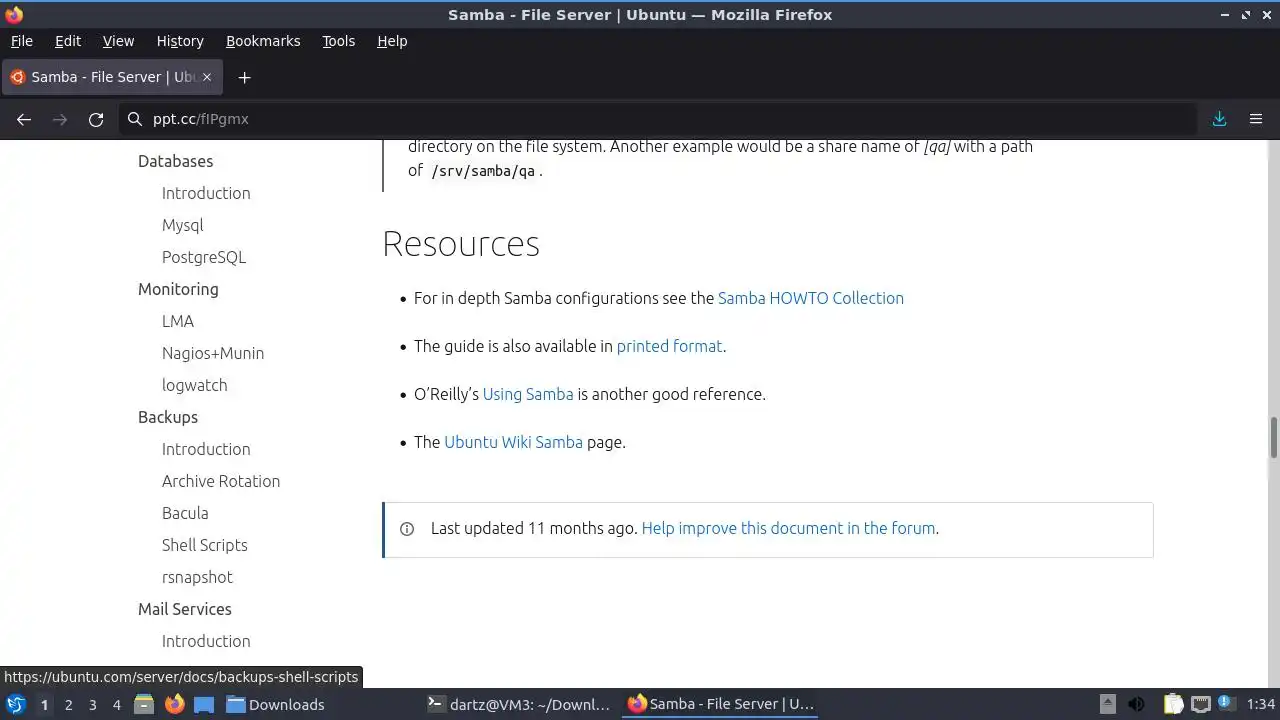The image size is (1280, 720).
Task: Open the Bookmarks menu
Action: point(263,41)
